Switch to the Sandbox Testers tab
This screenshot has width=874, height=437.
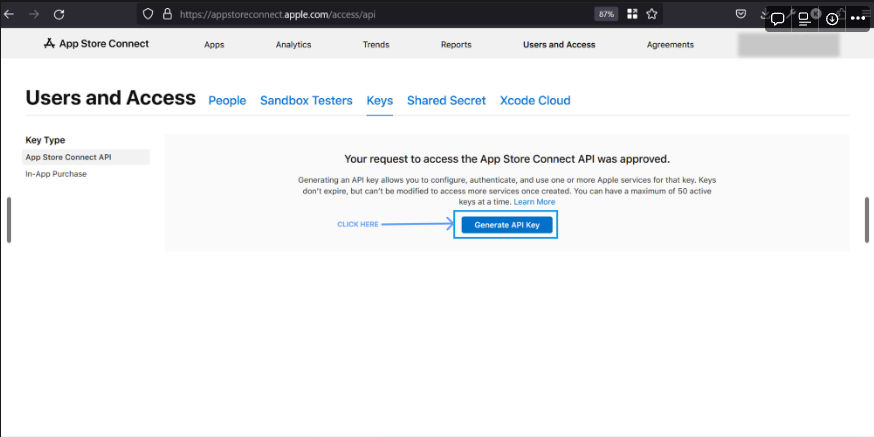306,101
